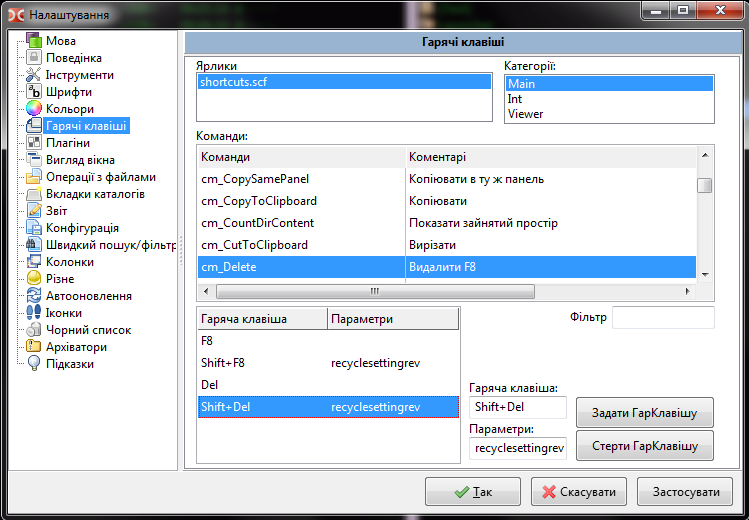
Task: Select the Viewer category
Action: coord(525,114)
